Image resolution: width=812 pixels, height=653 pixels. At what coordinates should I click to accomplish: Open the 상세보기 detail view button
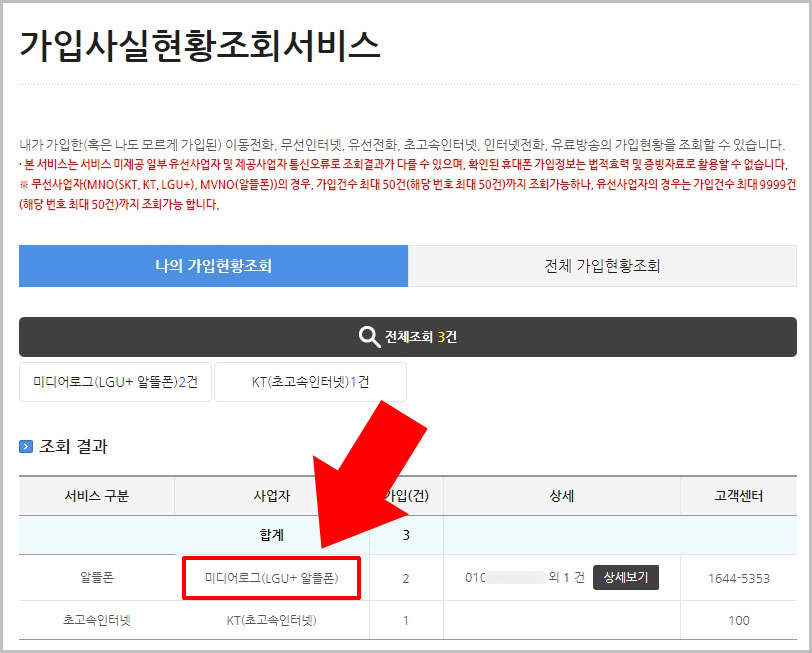click(x=627, y=577)
